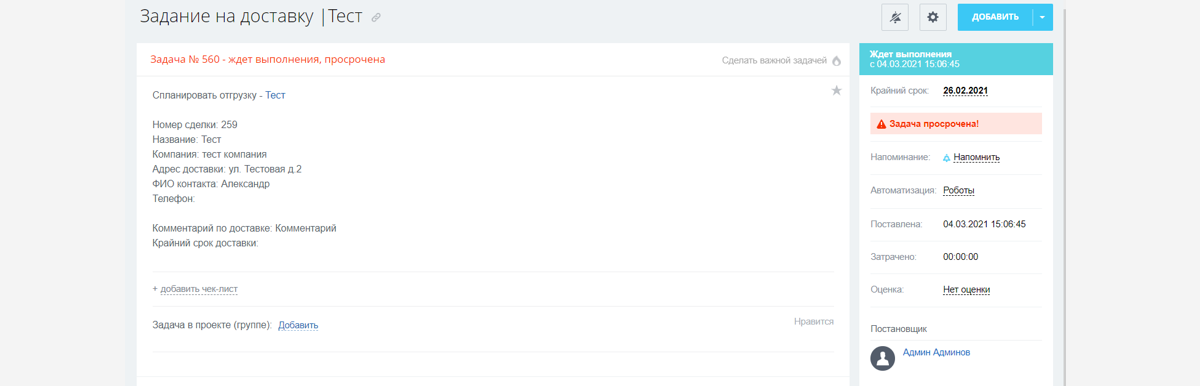The image size is (1200, 386).
Task: Select the Номер сделки: 259 line
Action: (195, 125)
